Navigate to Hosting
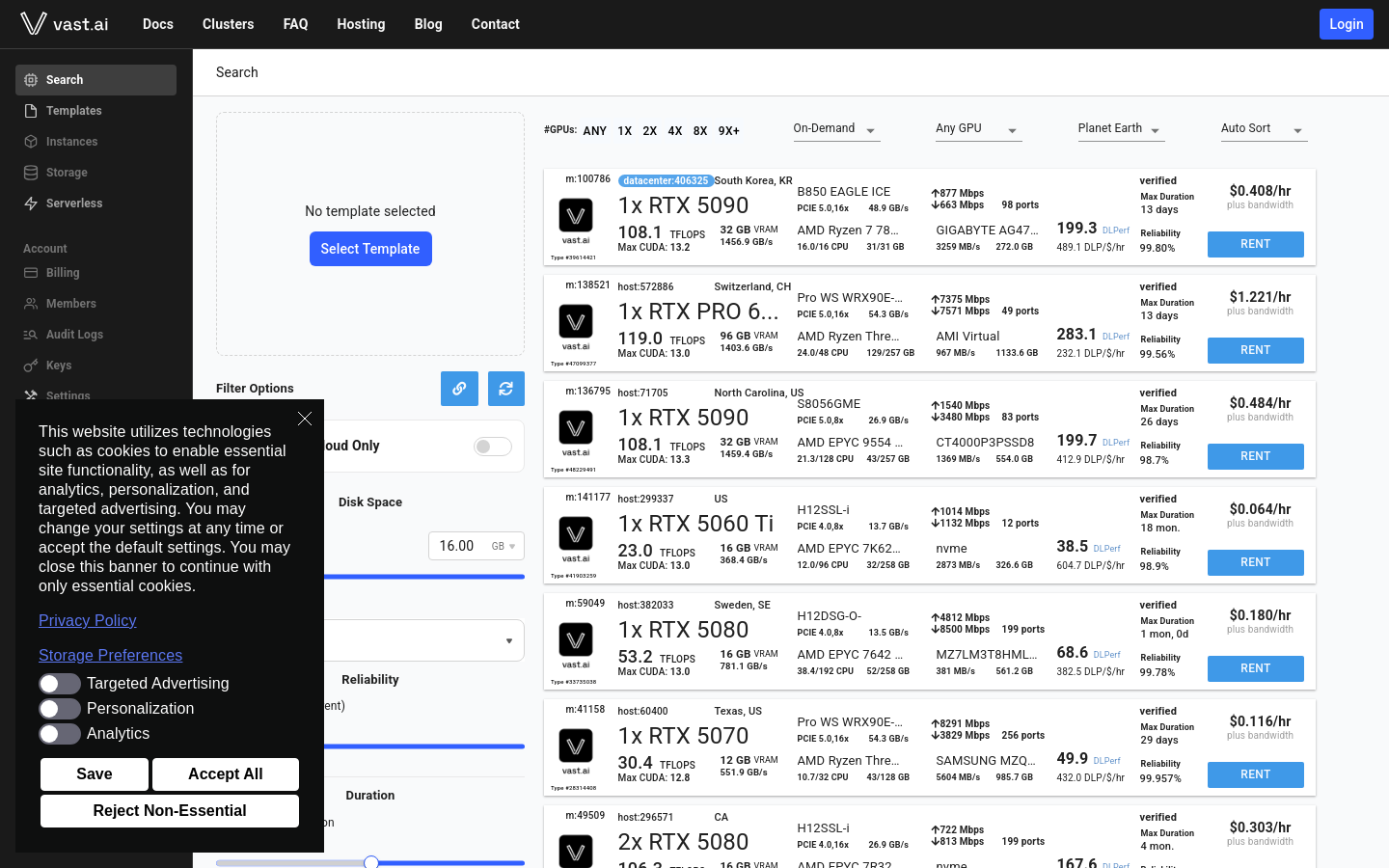The image size is (1389, 868). 361,24
